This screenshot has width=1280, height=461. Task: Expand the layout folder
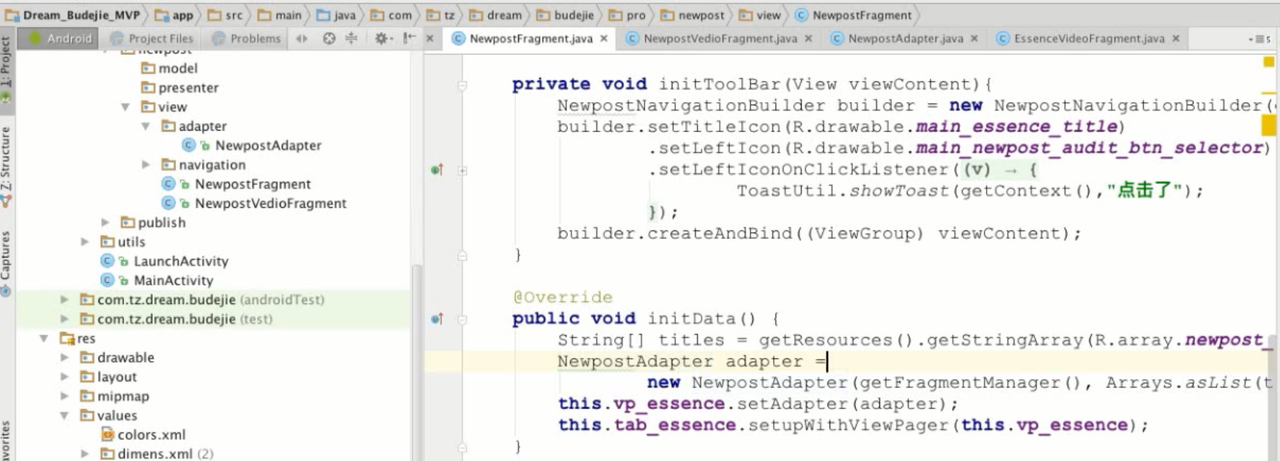[65, 377]
